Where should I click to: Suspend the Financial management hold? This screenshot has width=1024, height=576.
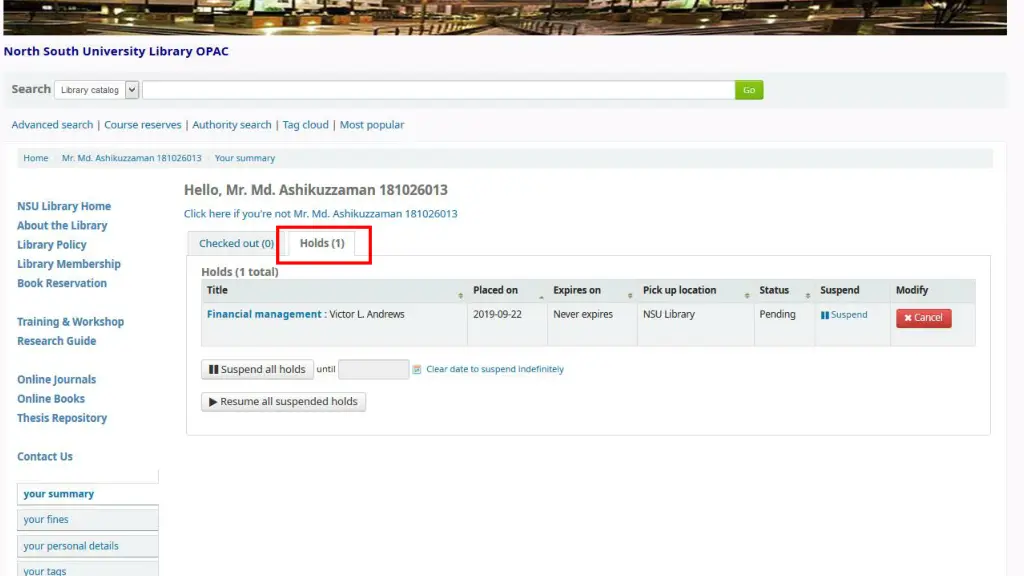point(844,315)
